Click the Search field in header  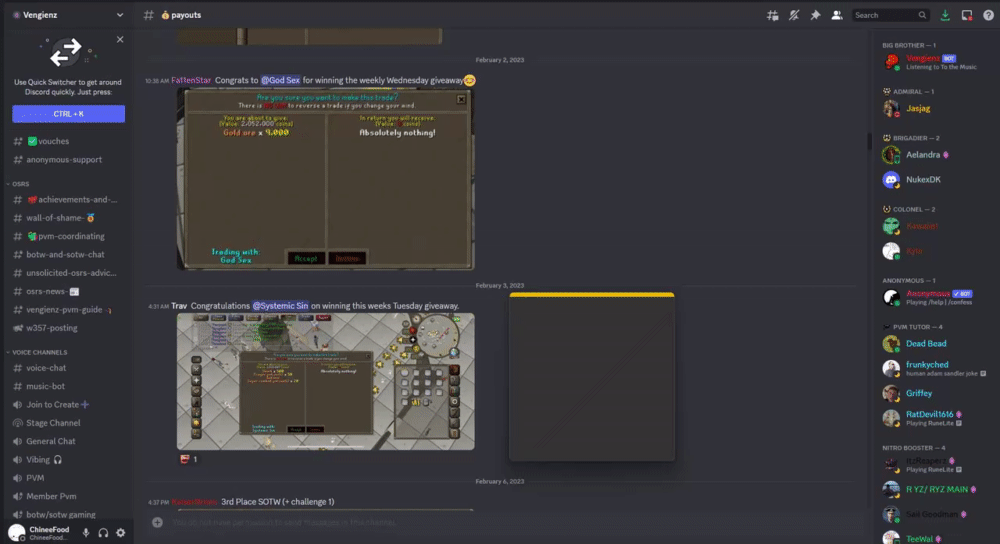[890, 15]
